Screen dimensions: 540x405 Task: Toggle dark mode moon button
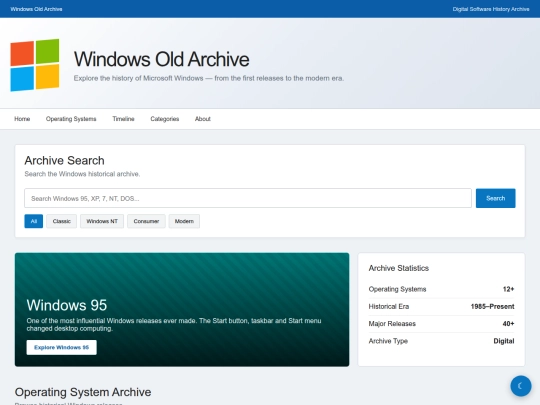tap(521, 386)
